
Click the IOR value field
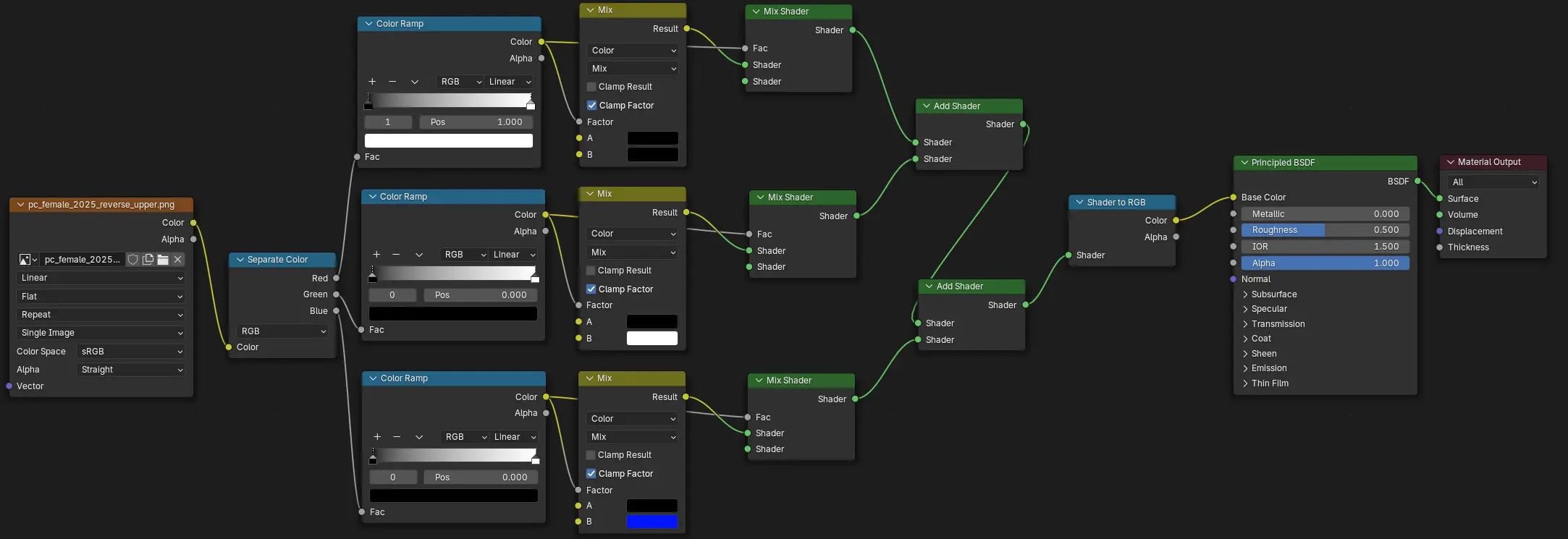tap(1325, 247)
